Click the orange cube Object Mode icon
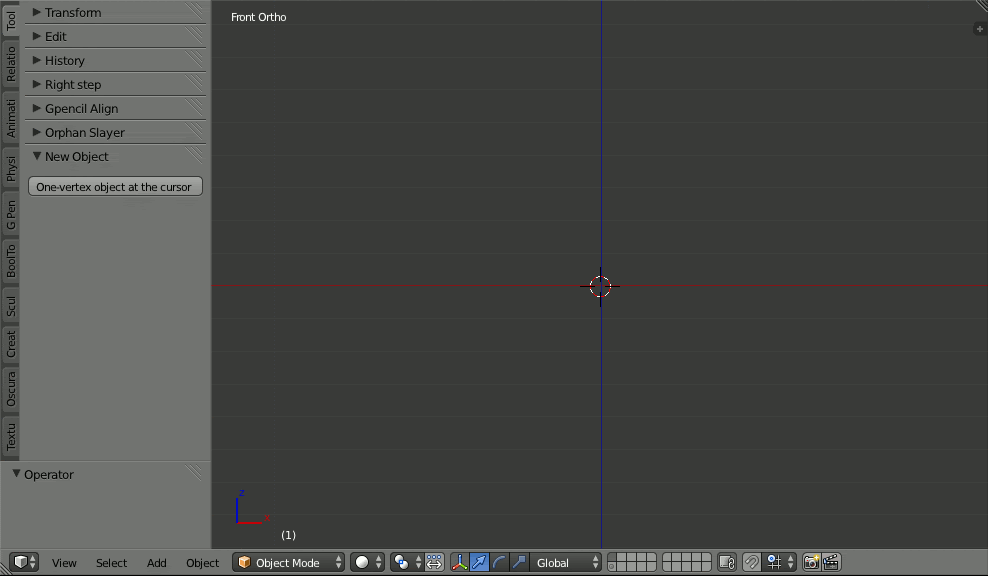 (x=244, y=562)
